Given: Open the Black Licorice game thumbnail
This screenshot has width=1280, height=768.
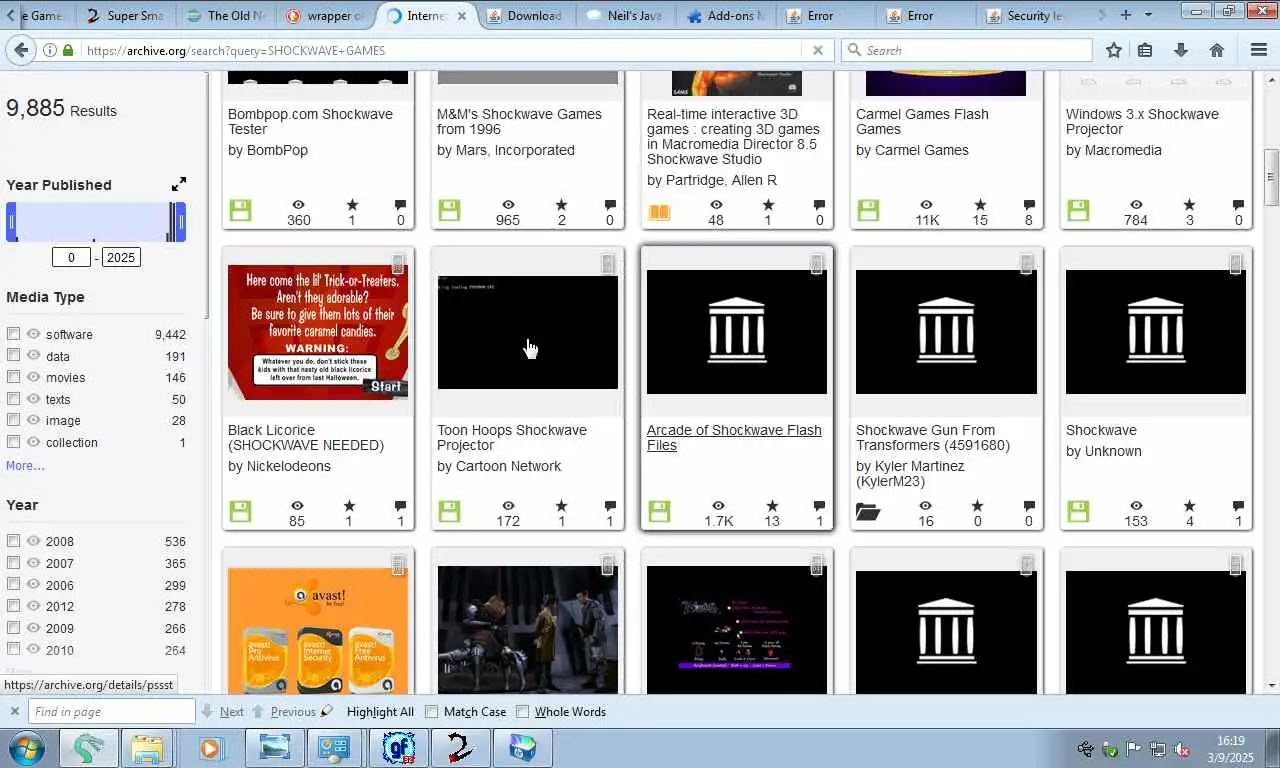Looking at the screenshot, I should tap(318, 332).
